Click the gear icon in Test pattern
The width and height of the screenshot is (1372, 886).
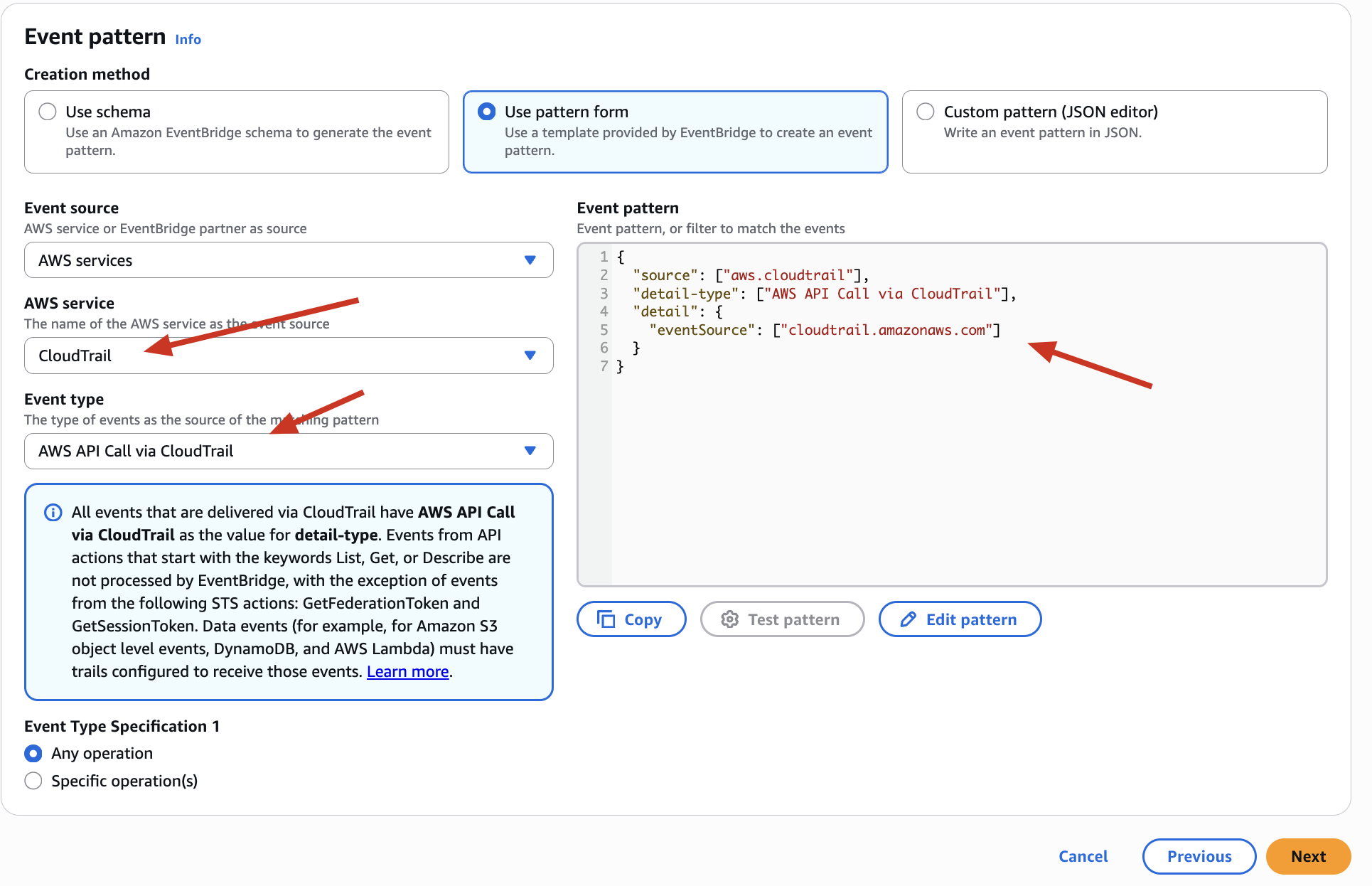[x=729, y=619]
